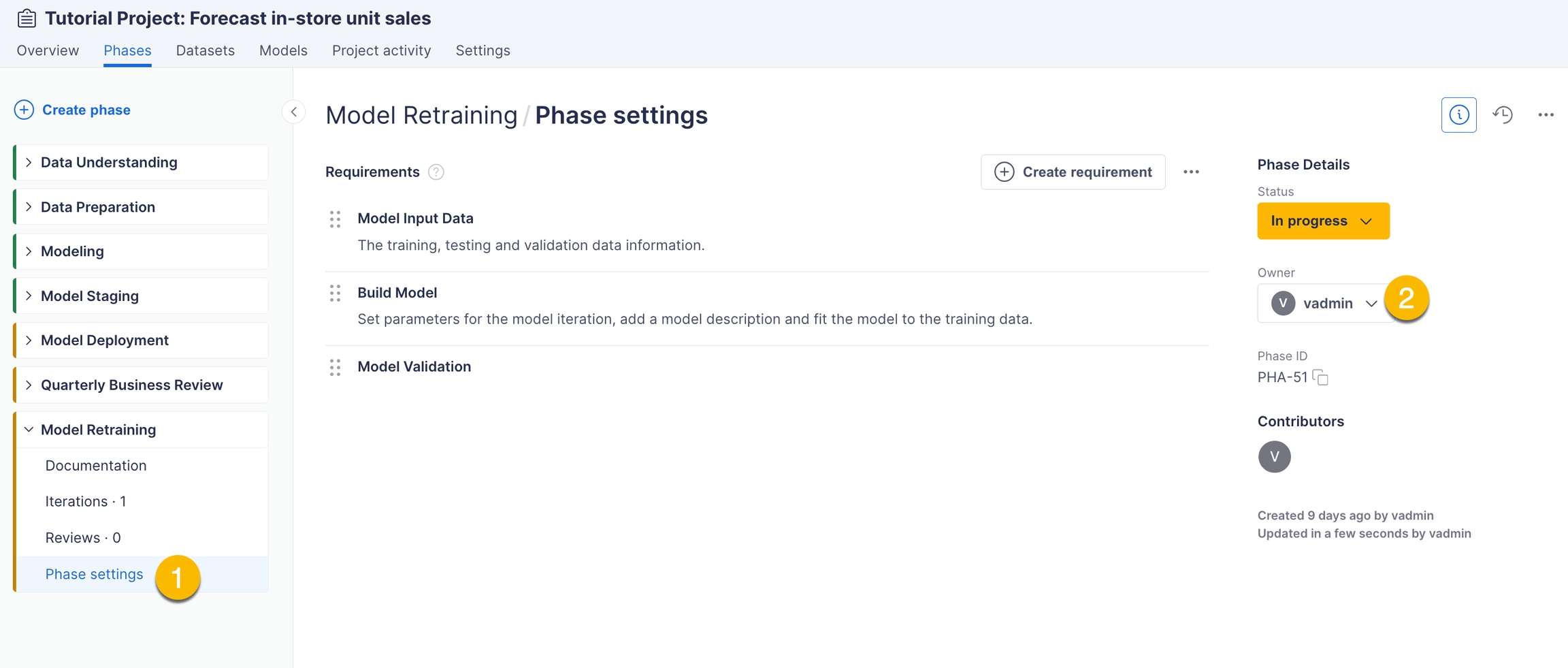1568x668 pixels.
Task: Click the Requirements help question mark icon
Action: (x=436, y=172)
